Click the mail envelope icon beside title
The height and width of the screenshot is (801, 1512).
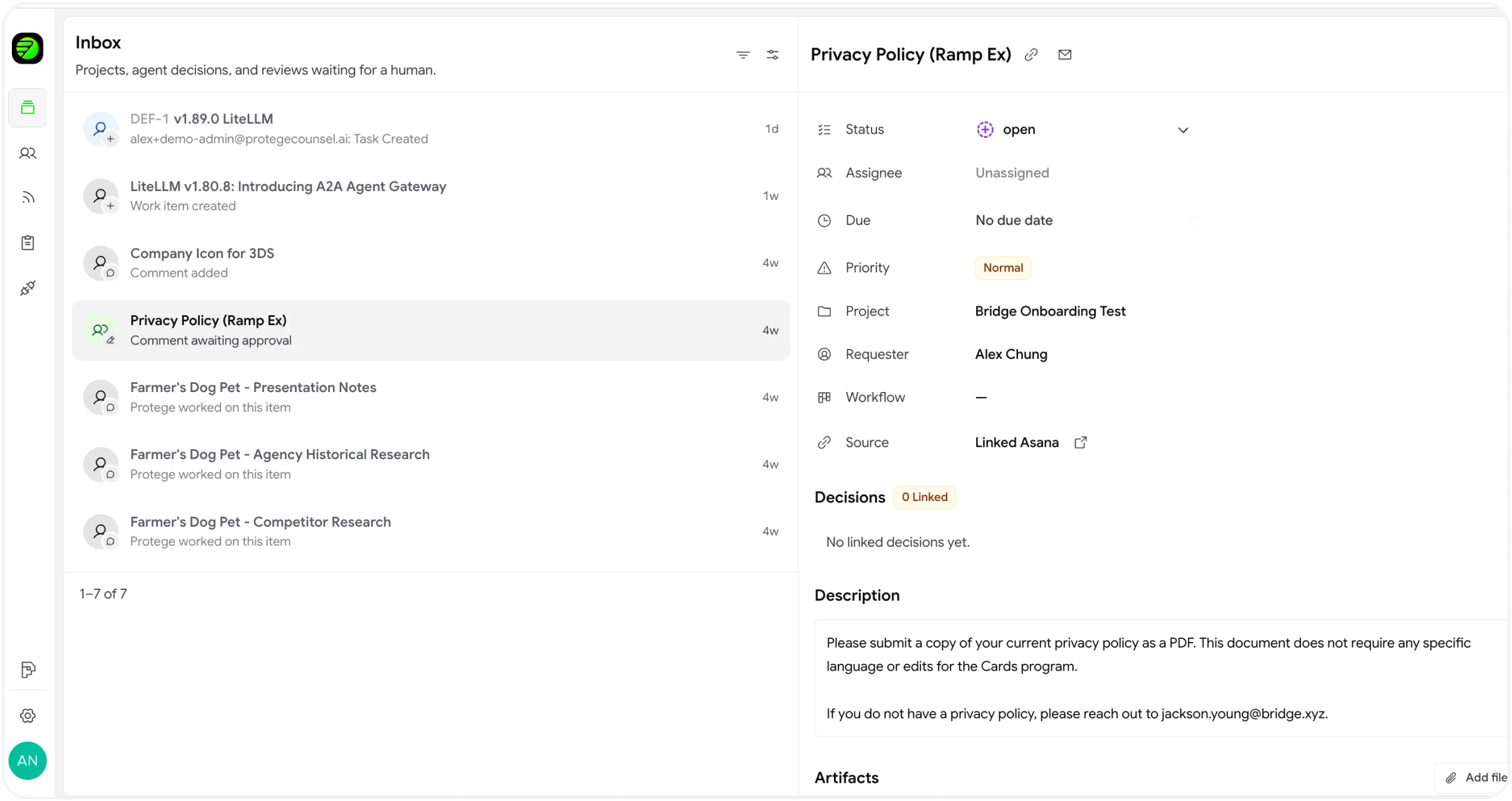click(x=1065, y=55)
